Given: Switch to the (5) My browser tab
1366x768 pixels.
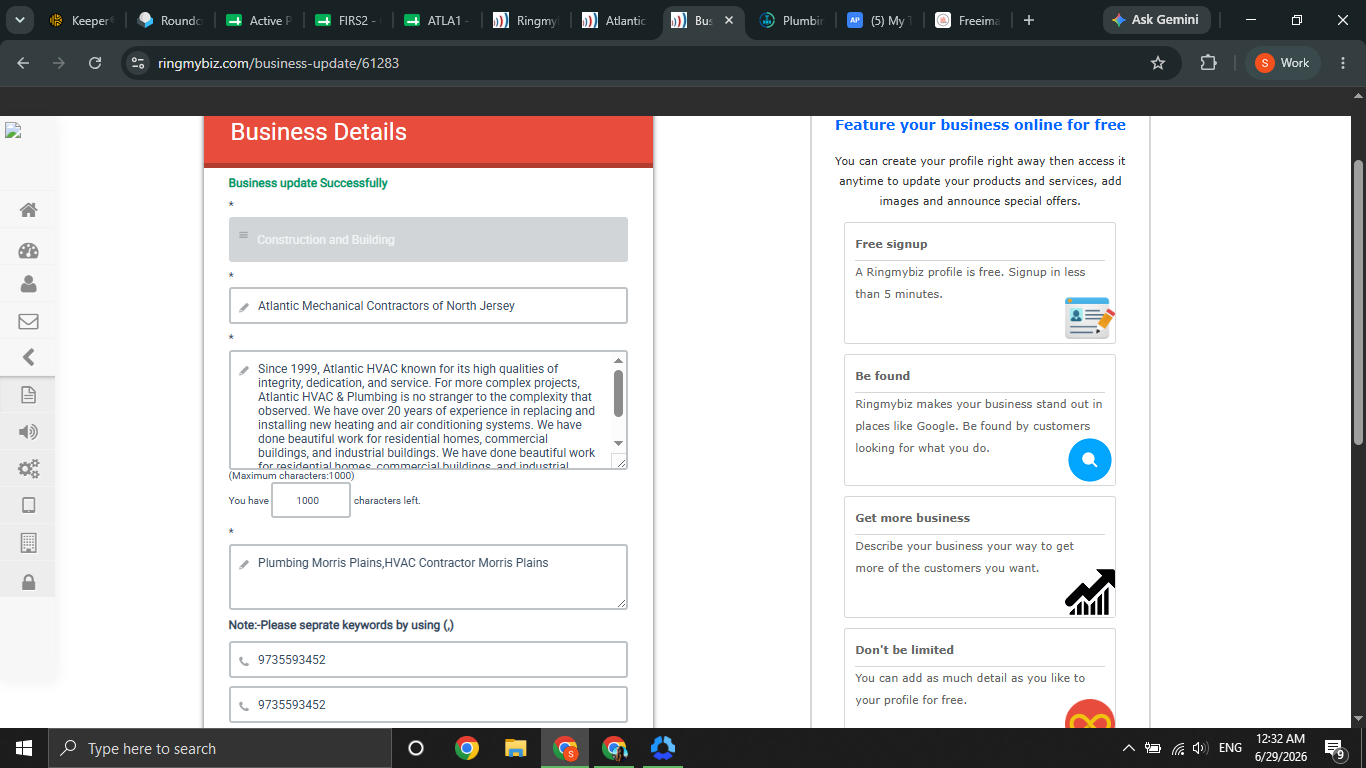Looking at the screenshot, I should click(x=880, y=20).
